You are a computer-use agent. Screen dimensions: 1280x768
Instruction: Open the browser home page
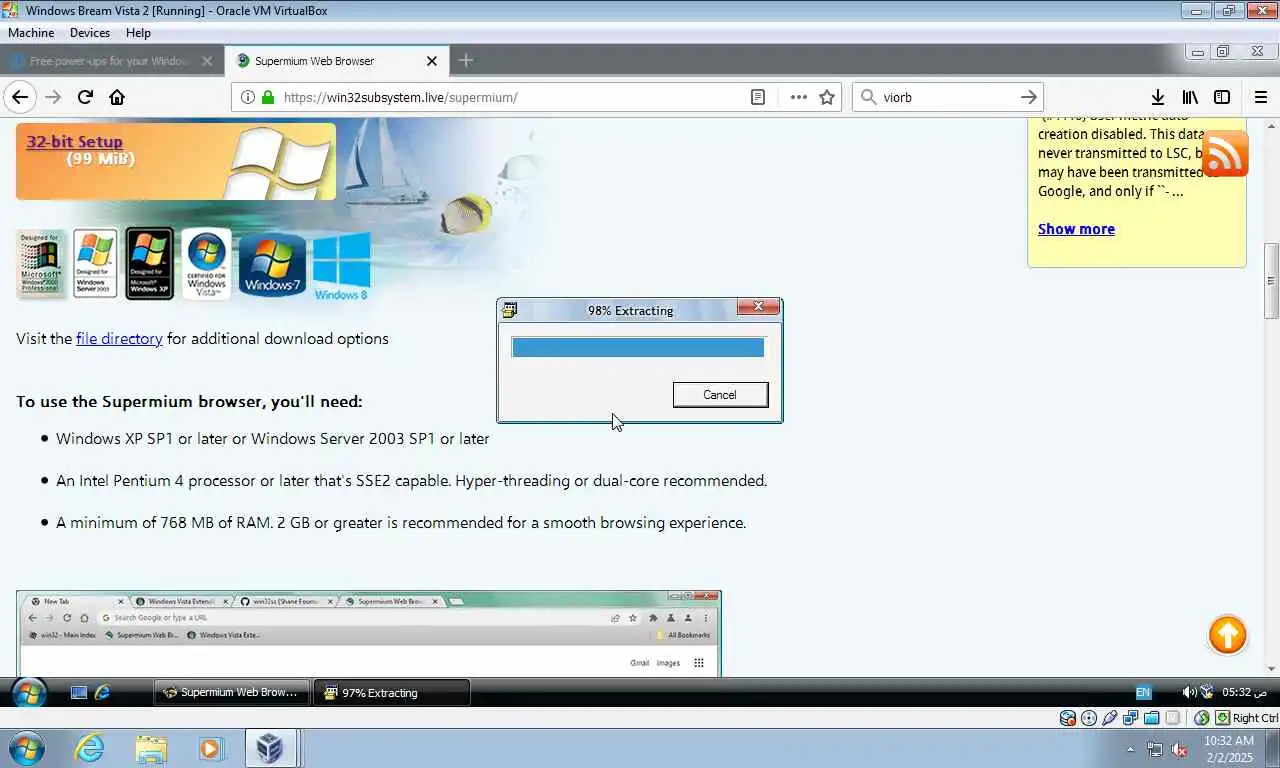[x=117, y=97]
